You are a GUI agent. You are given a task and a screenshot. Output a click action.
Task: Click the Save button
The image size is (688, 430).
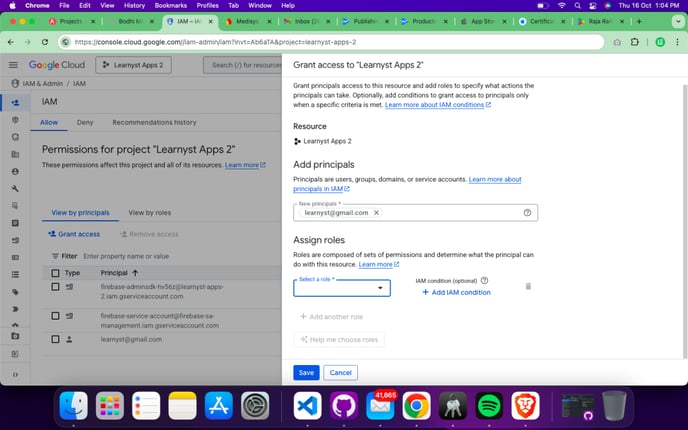point(306,372)
